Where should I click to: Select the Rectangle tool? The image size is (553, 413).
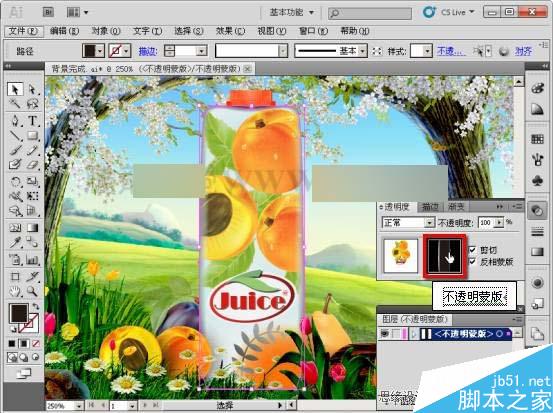[32, 135]
